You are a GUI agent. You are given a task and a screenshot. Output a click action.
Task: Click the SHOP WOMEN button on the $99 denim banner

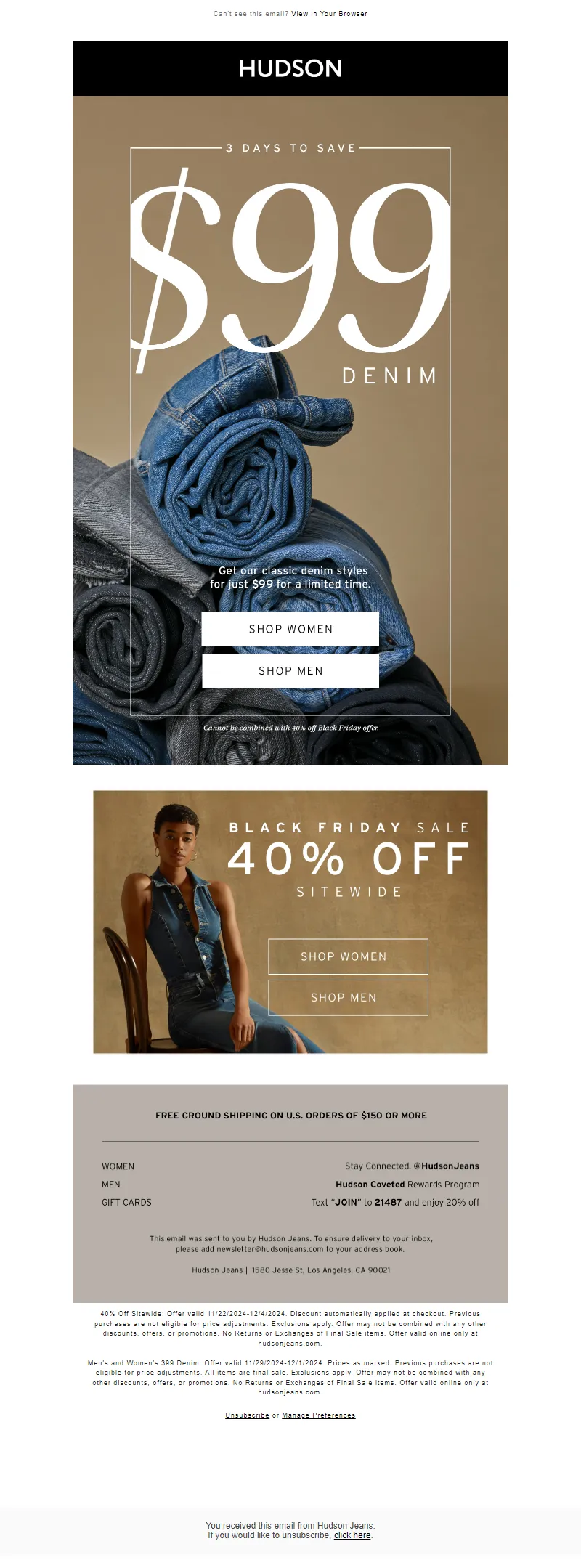[290, 629]
